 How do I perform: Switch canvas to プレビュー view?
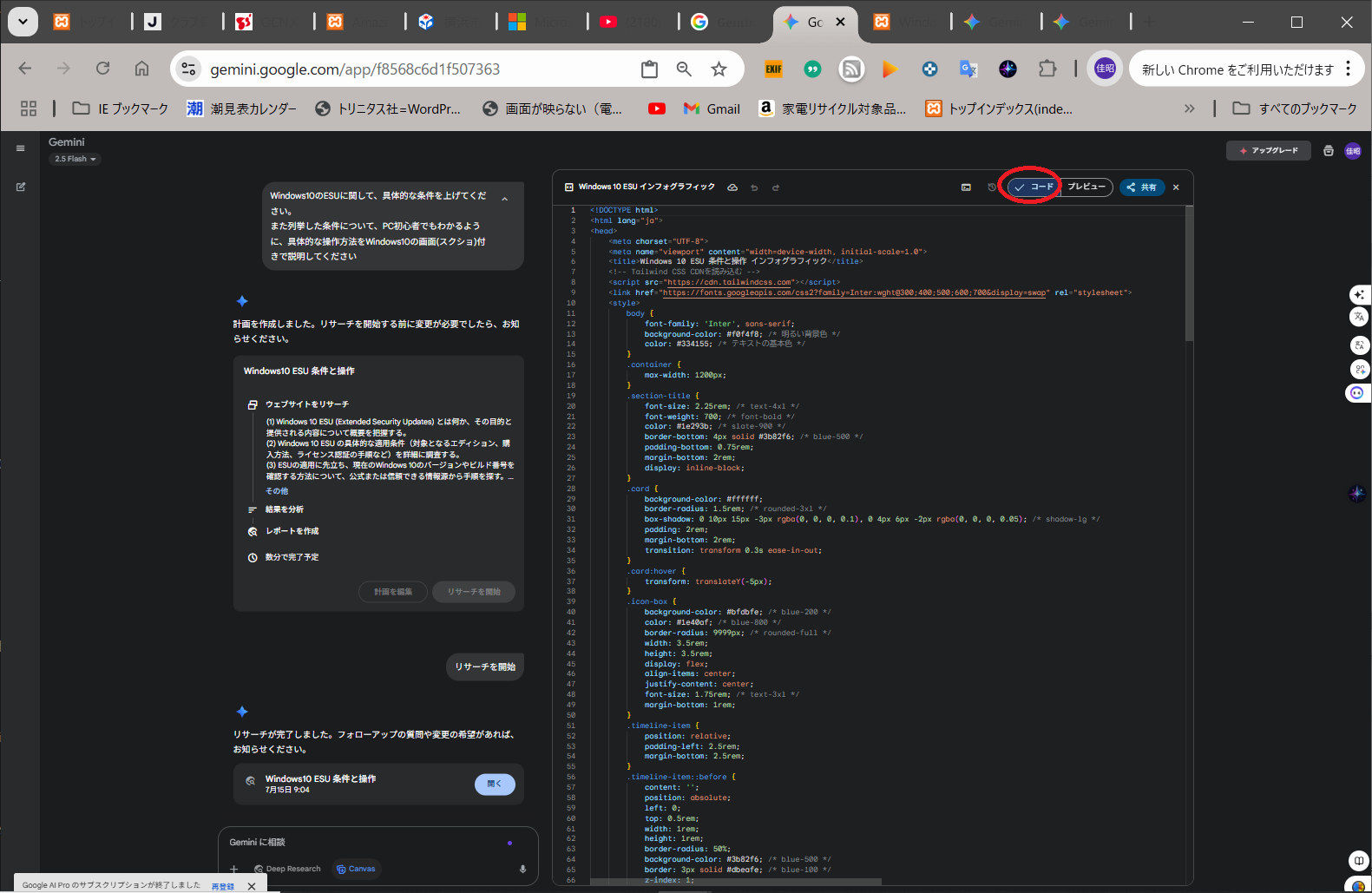tap(1086, 187)
